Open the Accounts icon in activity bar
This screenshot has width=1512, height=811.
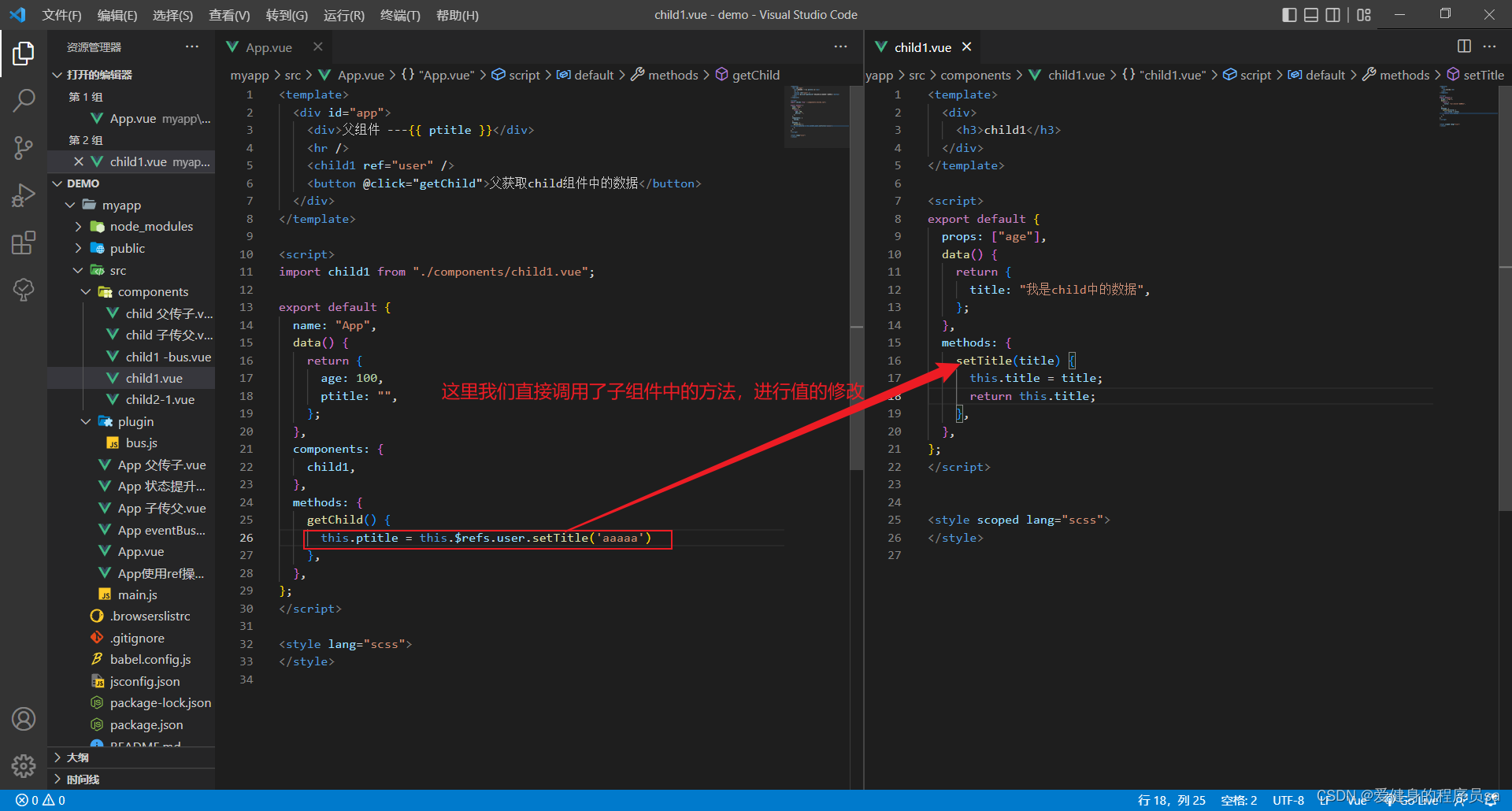pos(24,719)
